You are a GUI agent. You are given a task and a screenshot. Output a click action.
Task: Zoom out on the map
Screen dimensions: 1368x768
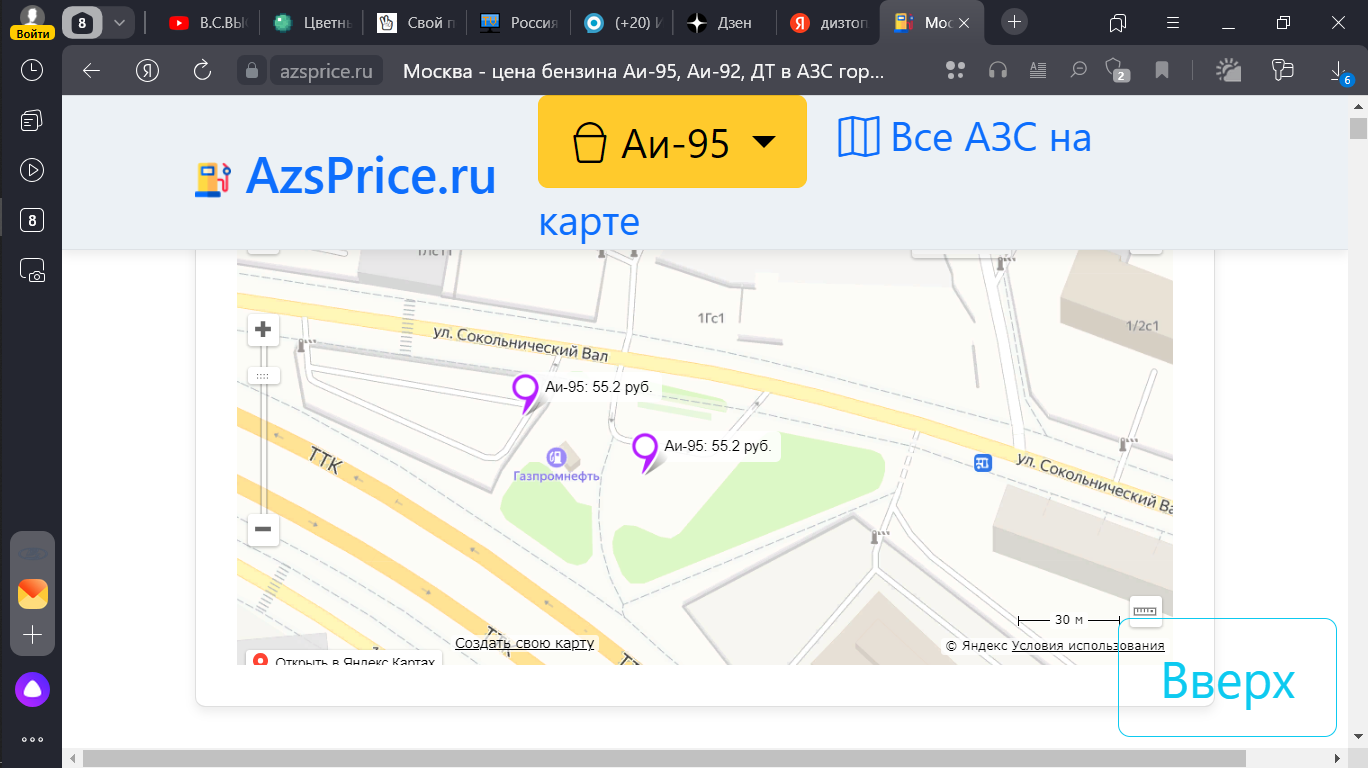pyautogui.click(x=263, y=529)
